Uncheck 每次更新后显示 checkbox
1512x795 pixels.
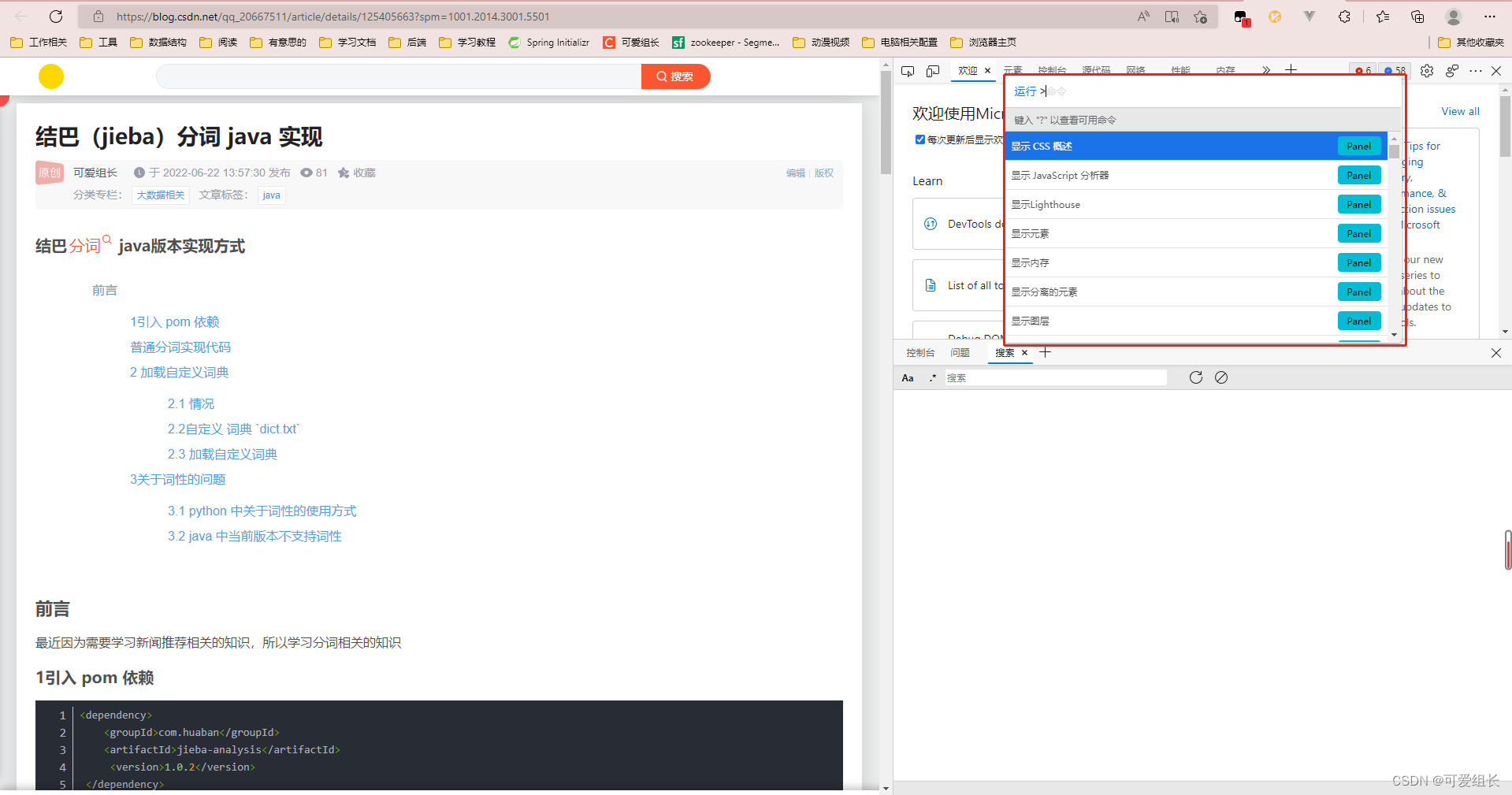919,139
